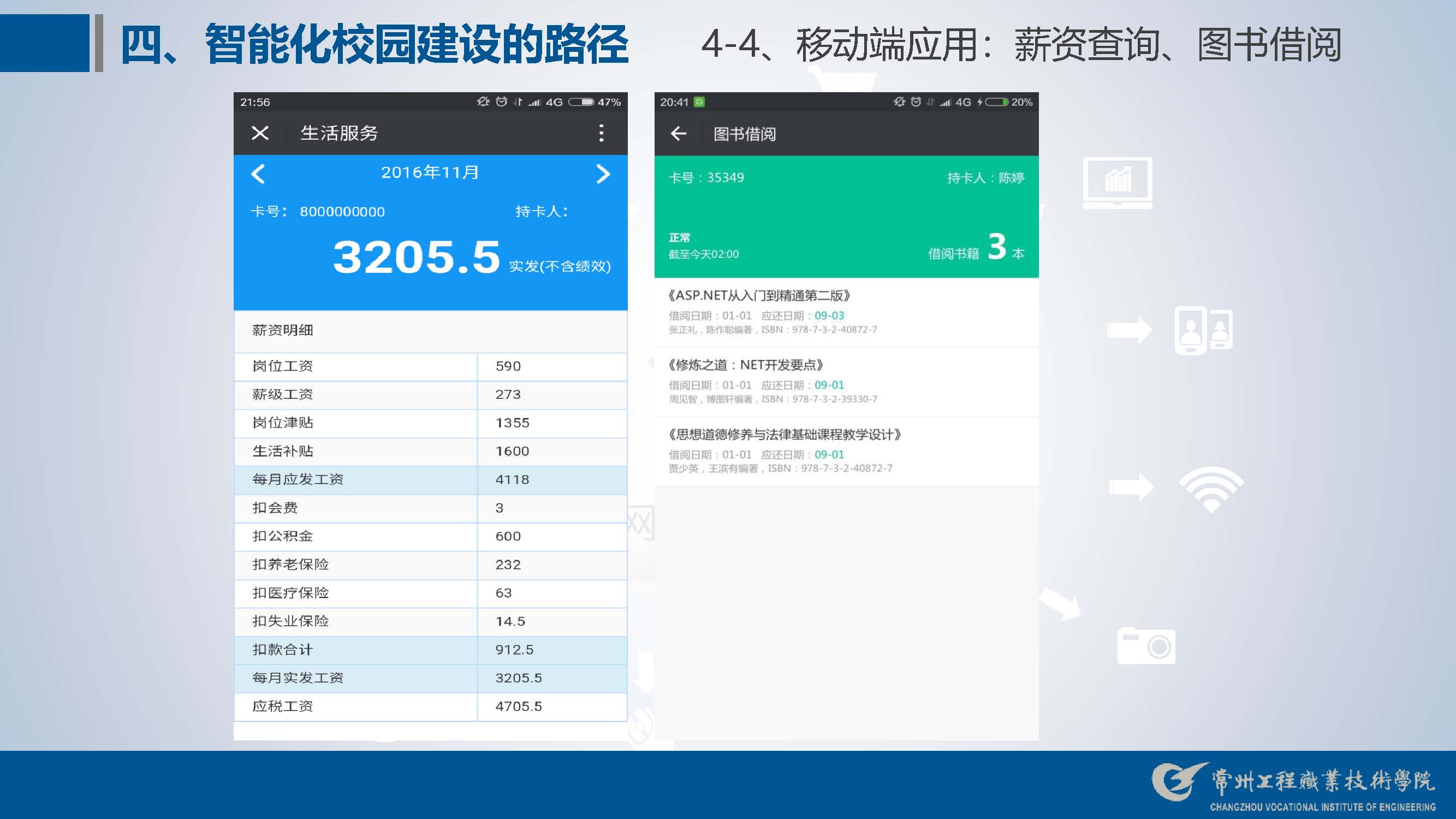This screenshot has width=1456, height=819.
Task: Click the Wi-Fi signal icon
Action: click(1211, 488)
